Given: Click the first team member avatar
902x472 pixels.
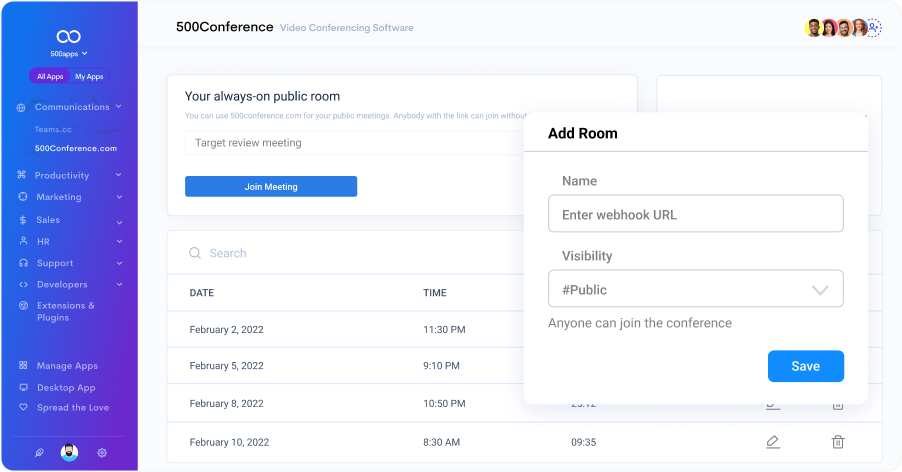Looking at the screenshot, I should 813,28.
